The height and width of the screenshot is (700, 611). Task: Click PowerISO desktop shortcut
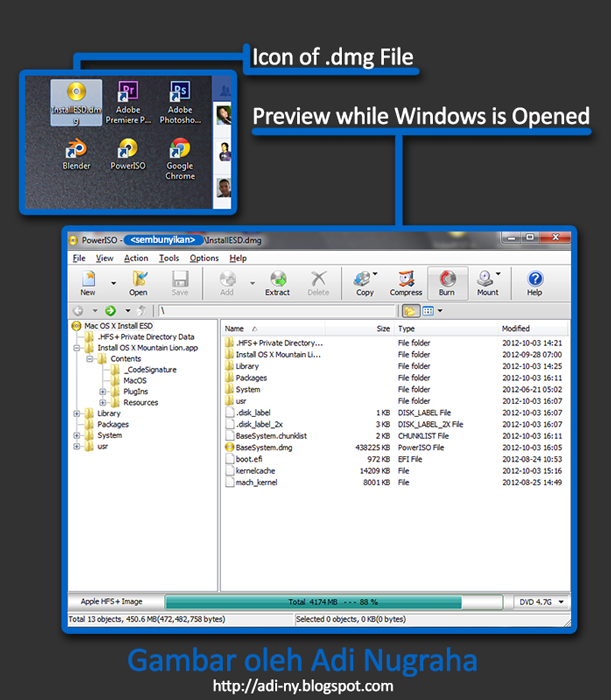click(128, 154)
